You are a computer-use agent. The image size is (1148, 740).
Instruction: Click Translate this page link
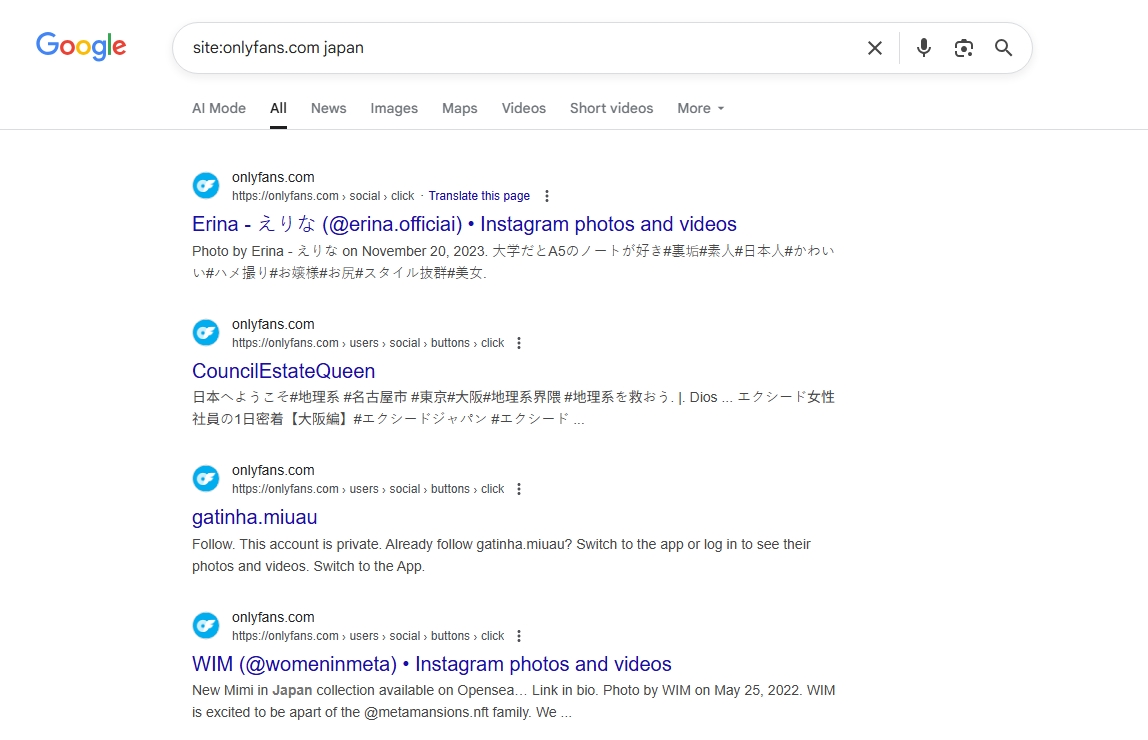click(x=479, y=196)
